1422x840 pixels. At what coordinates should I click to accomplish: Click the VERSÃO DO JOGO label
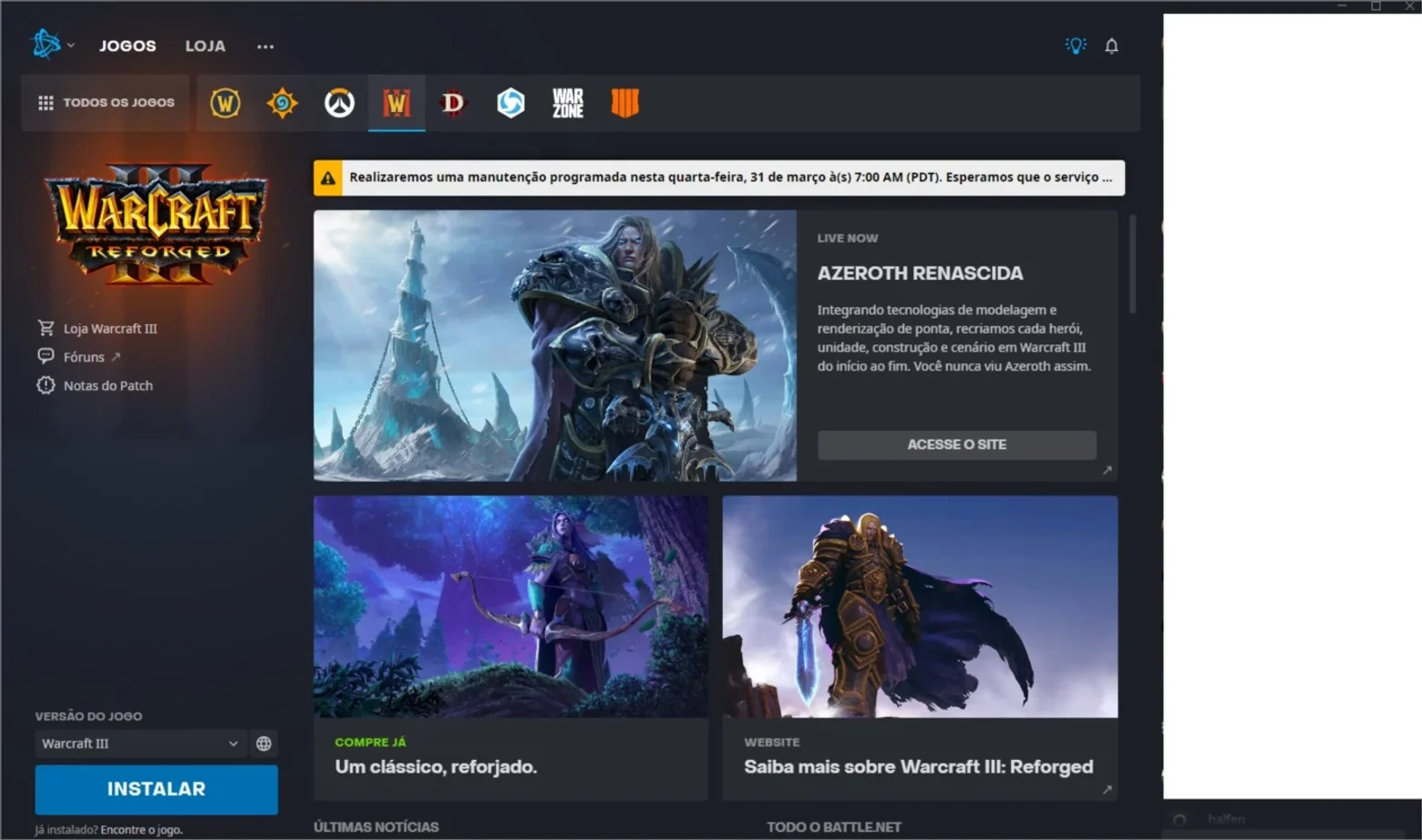point(88,716)
